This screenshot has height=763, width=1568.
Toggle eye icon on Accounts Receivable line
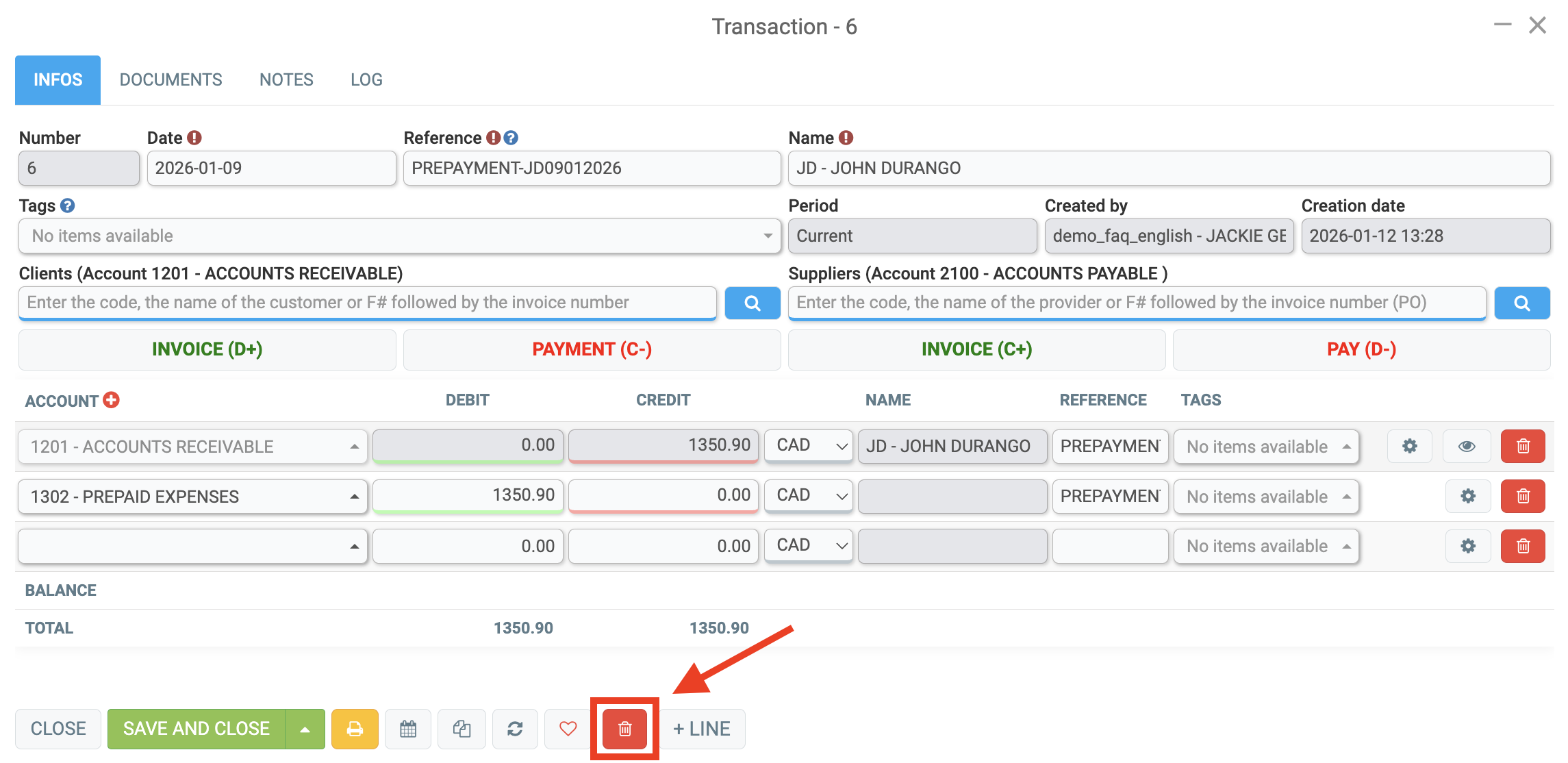[1466, 446]
